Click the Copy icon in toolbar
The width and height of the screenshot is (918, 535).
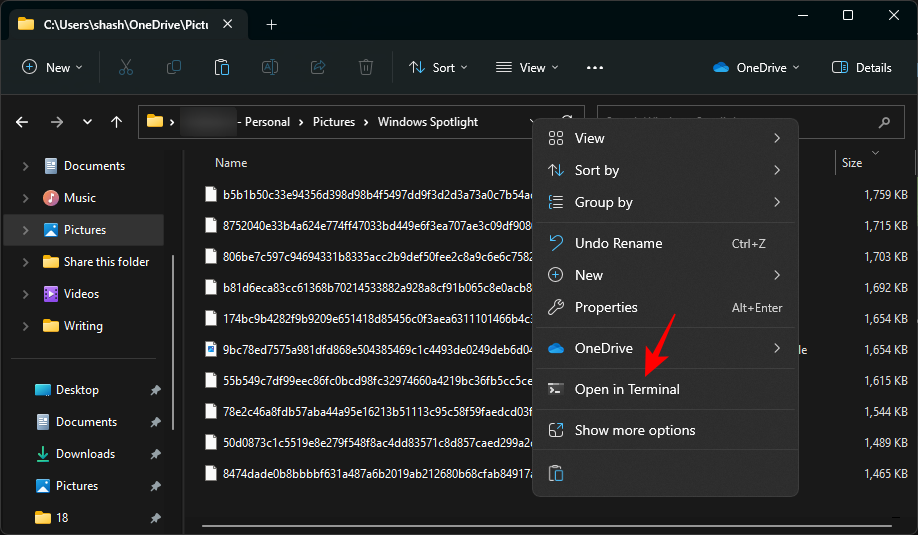pos(174,68)
